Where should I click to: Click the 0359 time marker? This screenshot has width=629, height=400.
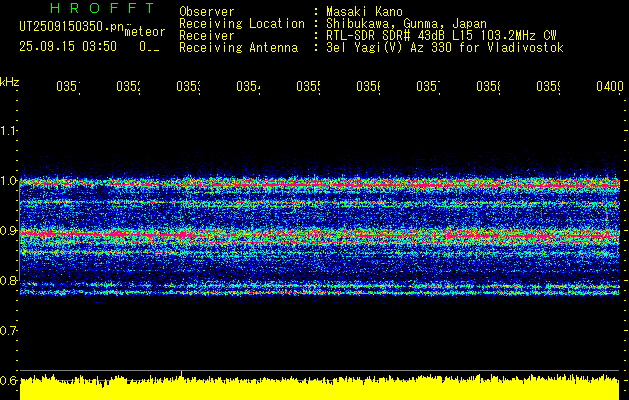click(x=549, y=86)
